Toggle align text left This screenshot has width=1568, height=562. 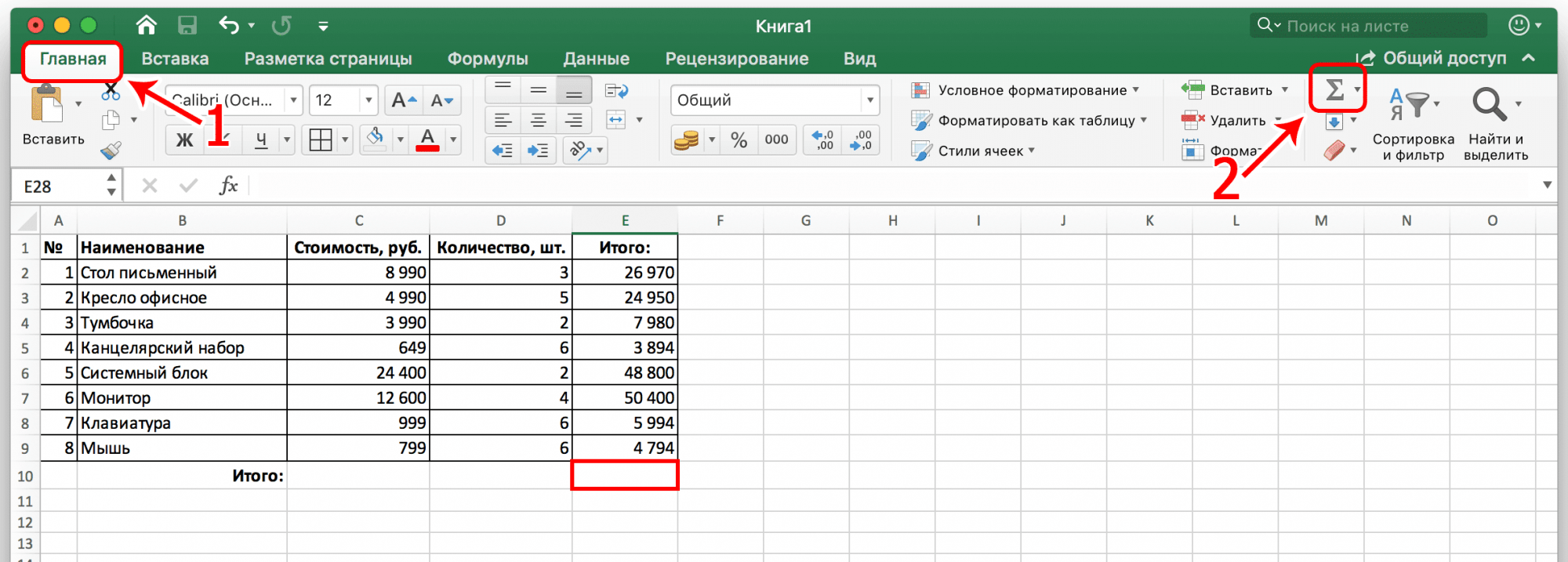pyautogui.click(x=503, y=120)
